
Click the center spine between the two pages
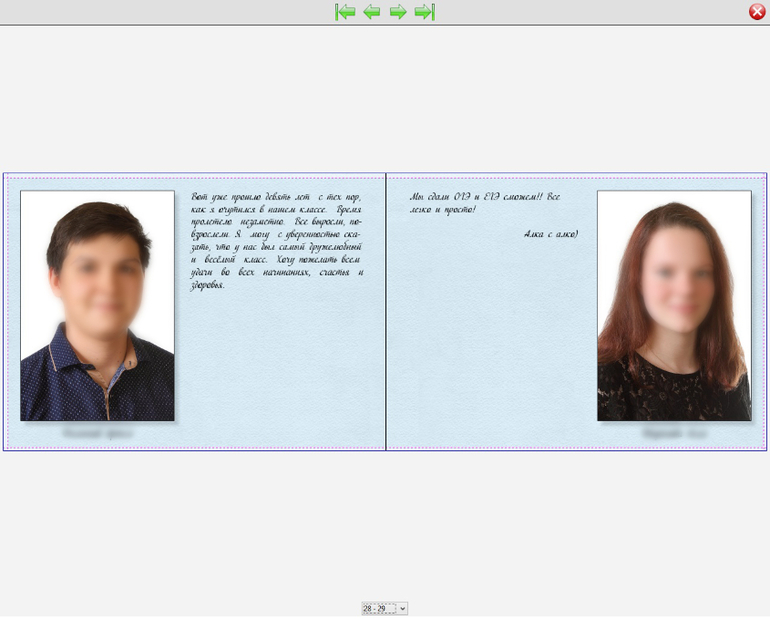tap(386, 312)
